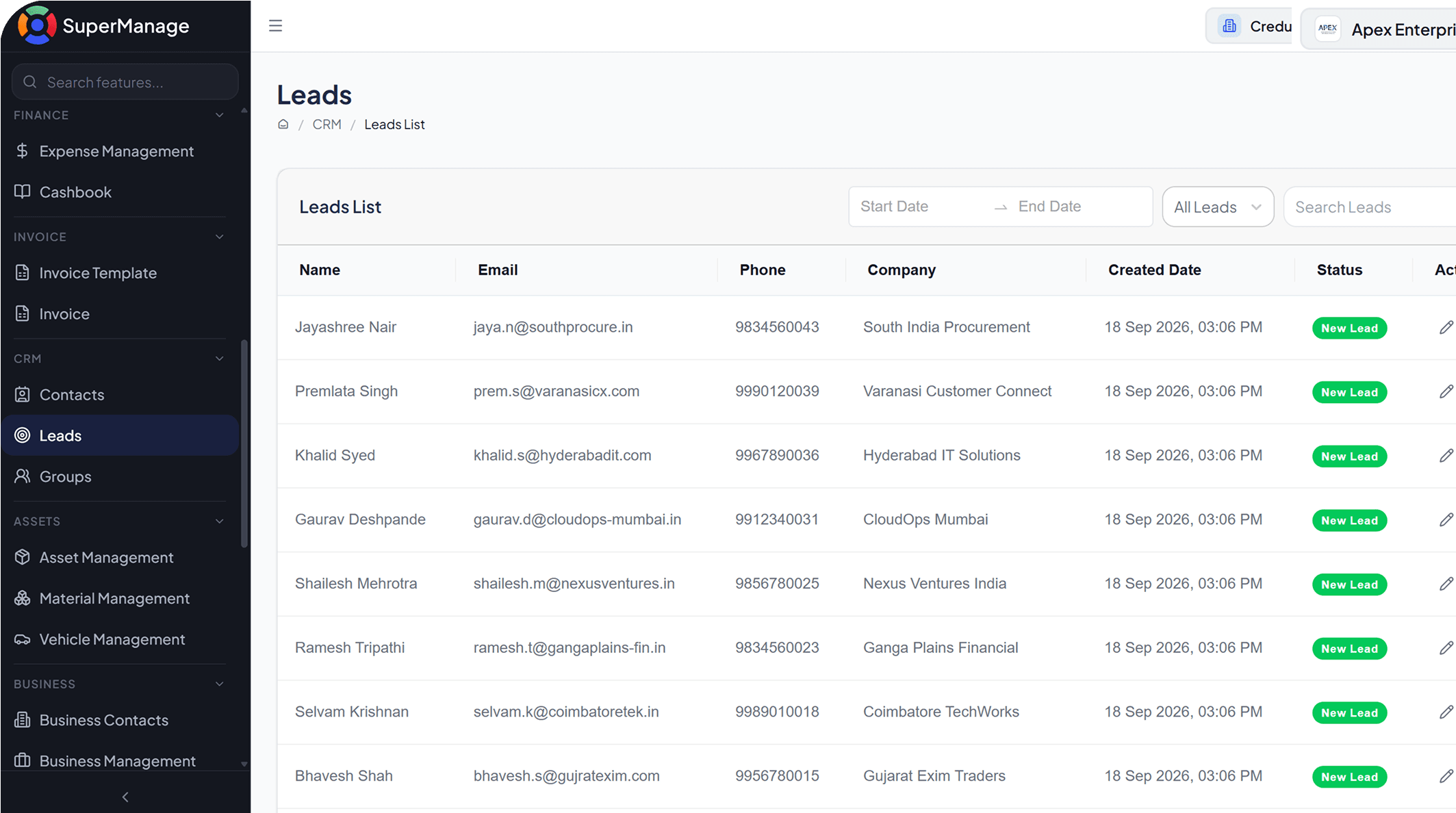Click the New Lead badge for Khalid Syed
Screen dimensions: 1456x813
[1349, 456]
